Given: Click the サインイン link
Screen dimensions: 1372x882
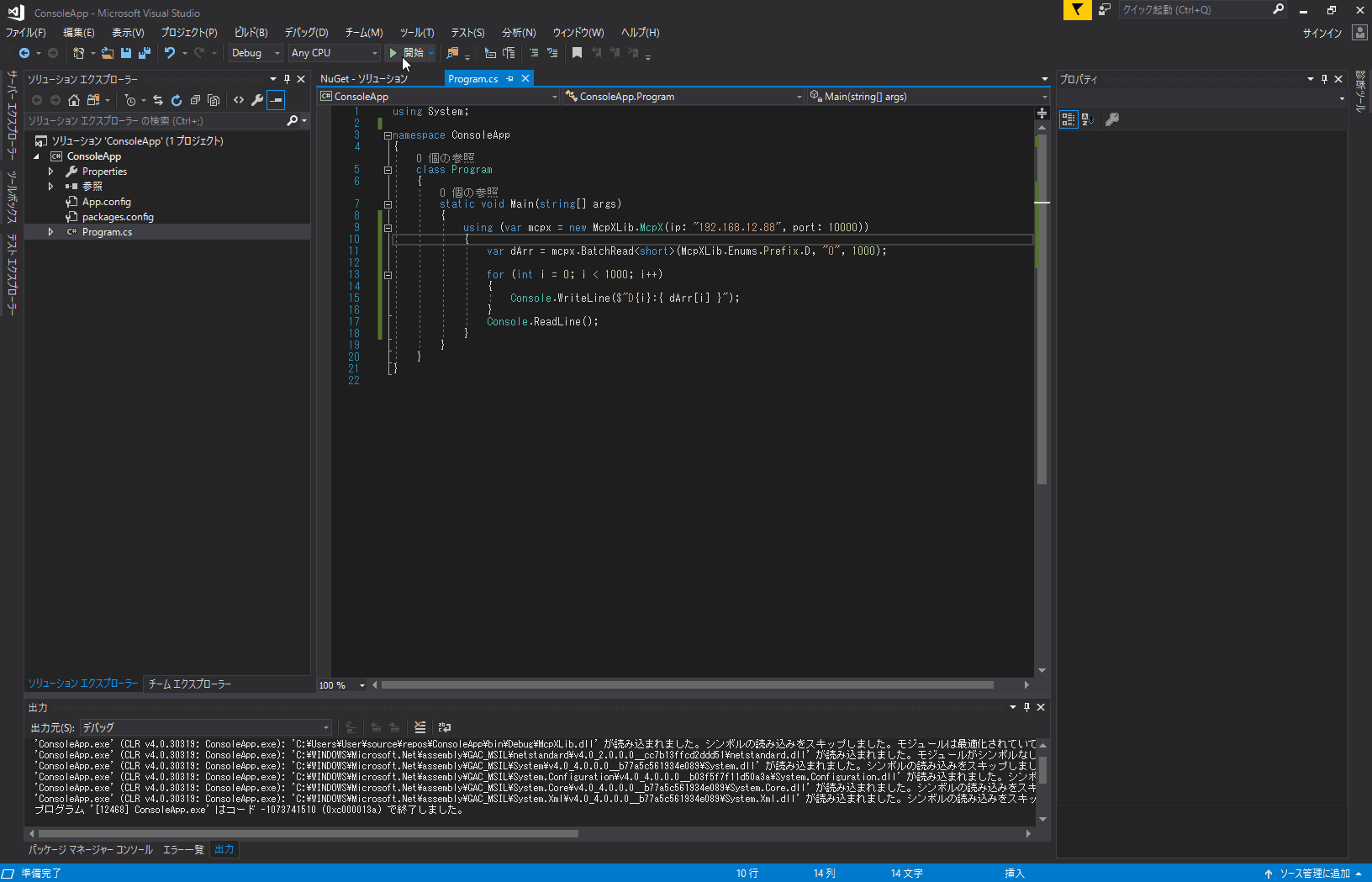Looking at the screenshot, I should pyautogui.click(x=1322, y=32).
